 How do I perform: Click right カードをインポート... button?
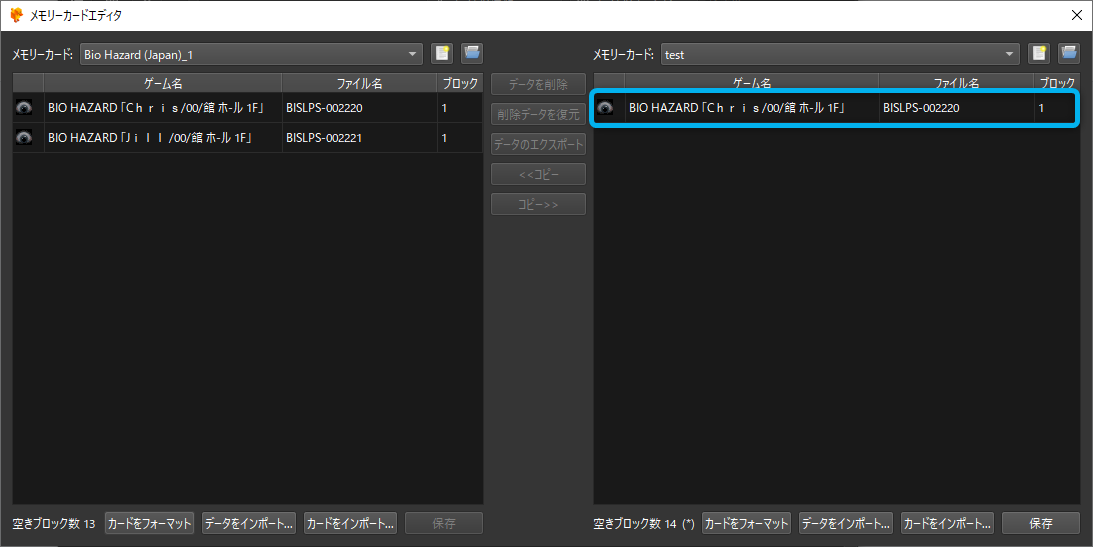(x=947, y=523)
